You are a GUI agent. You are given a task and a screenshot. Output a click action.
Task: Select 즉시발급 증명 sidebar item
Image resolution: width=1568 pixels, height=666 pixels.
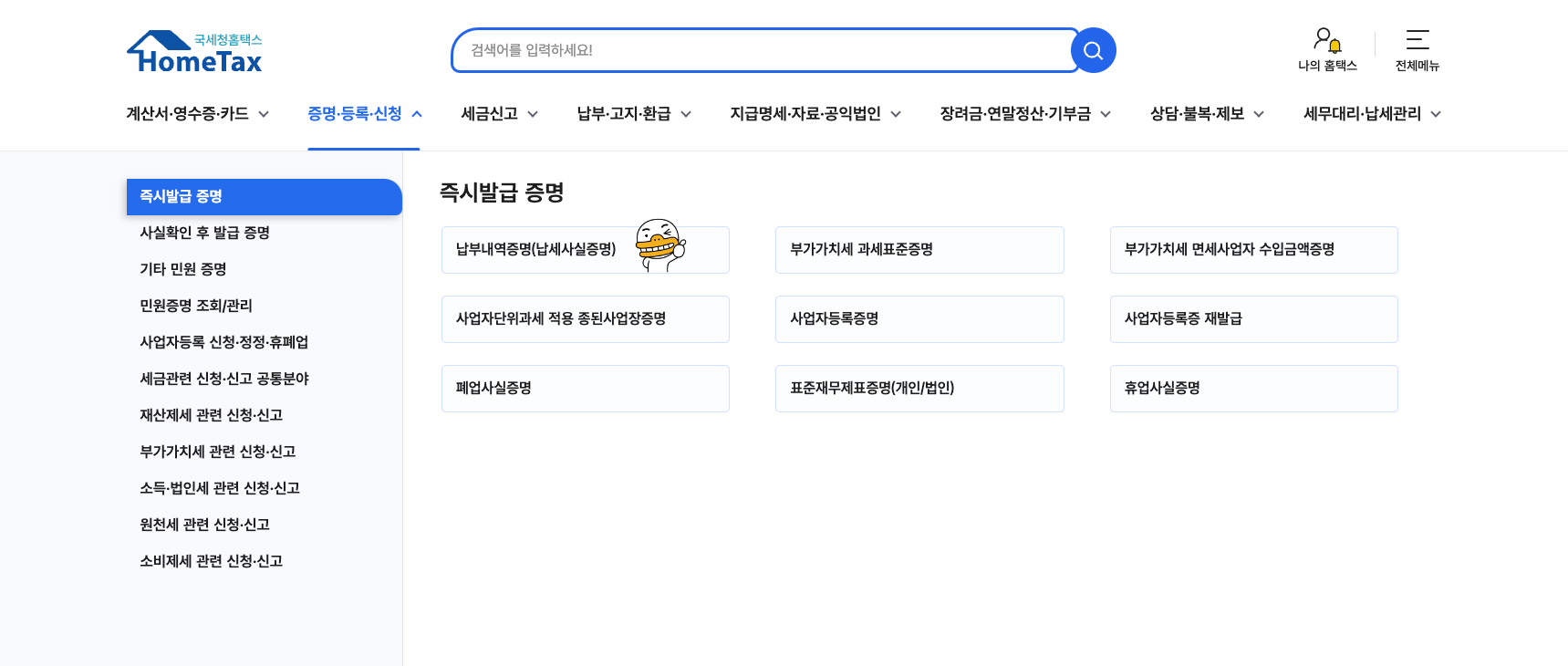click(x=265, y=197)
